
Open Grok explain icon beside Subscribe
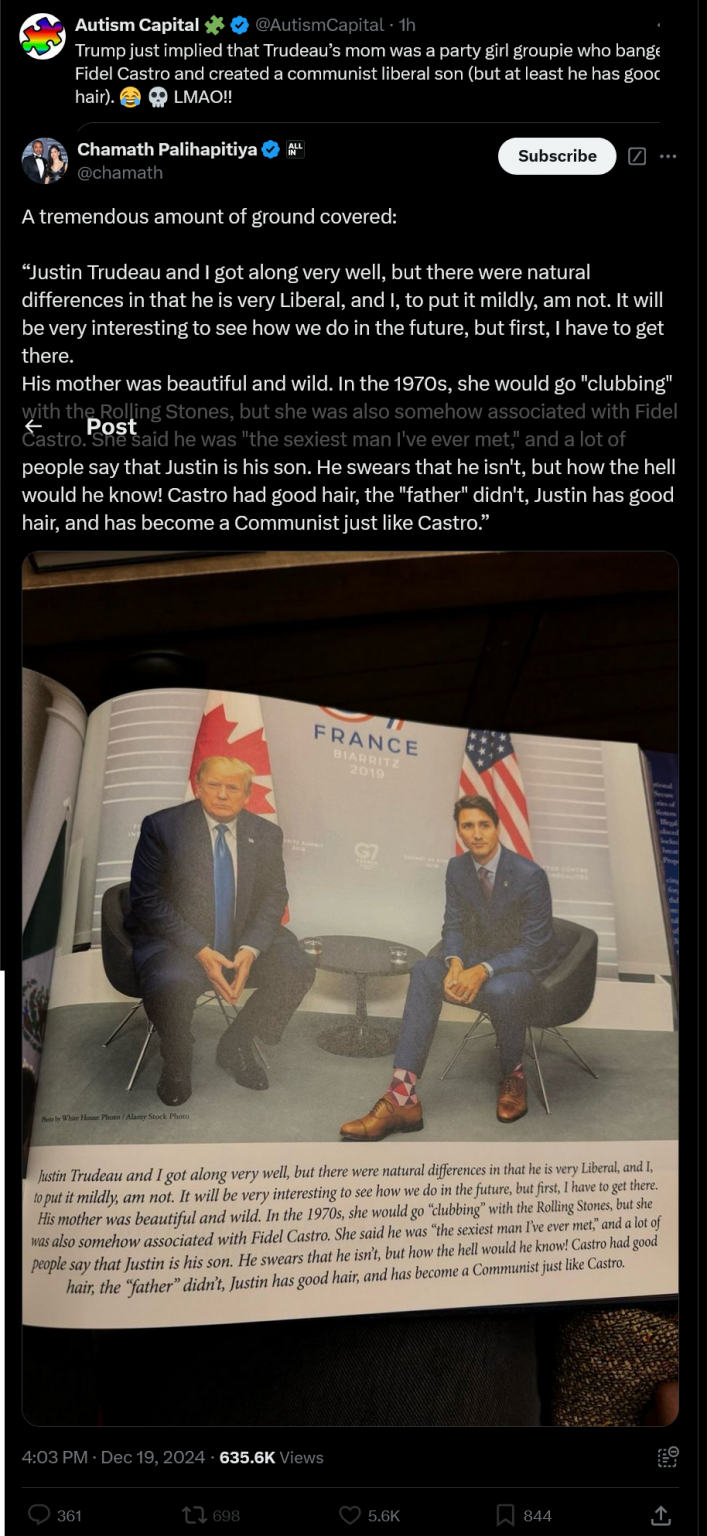click(x=636, y=156)
